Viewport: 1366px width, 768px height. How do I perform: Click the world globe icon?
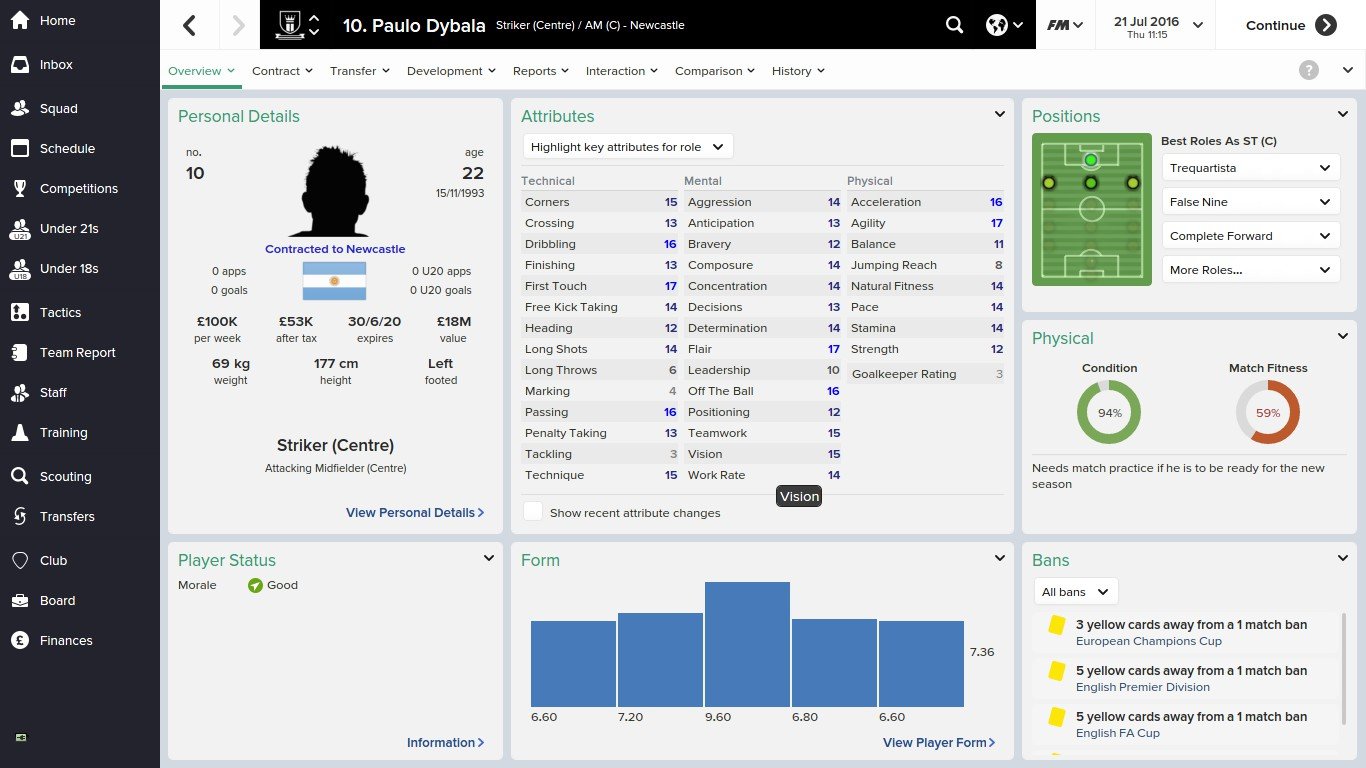[997, 25]
